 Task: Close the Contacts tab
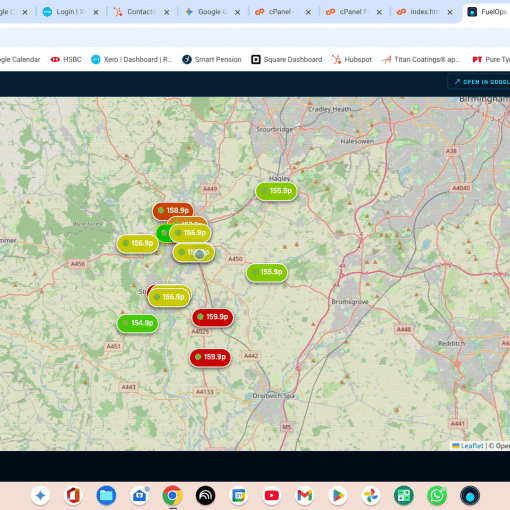point(167,12)
